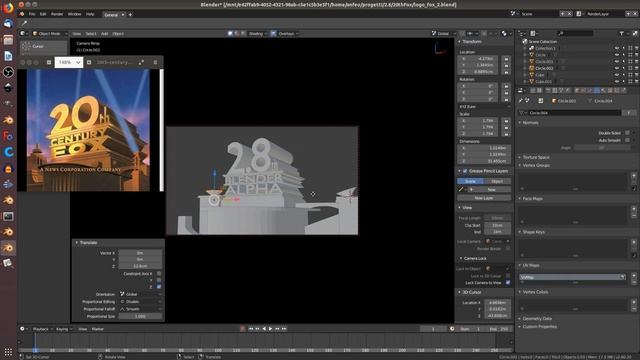Toggle overlays icon beside Overlays label
The height and width of the screenshot is (360, 640).
click(x=273, y=33)
